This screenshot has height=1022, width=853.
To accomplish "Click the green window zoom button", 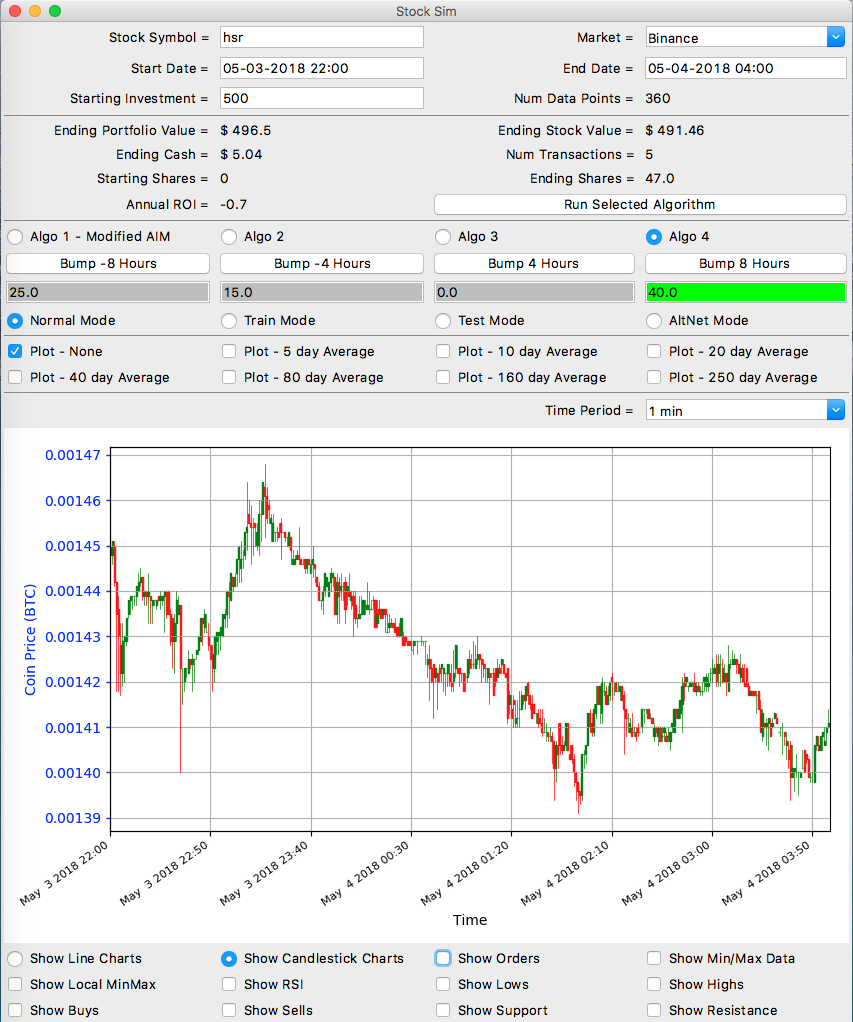I will click(55, 11).
